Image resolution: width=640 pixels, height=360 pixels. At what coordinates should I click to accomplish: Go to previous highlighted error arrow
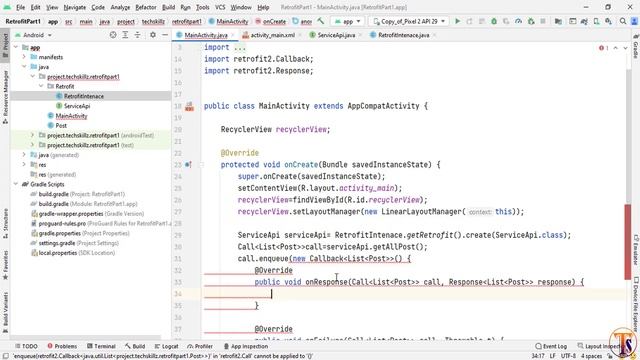[x=616, y=48]
